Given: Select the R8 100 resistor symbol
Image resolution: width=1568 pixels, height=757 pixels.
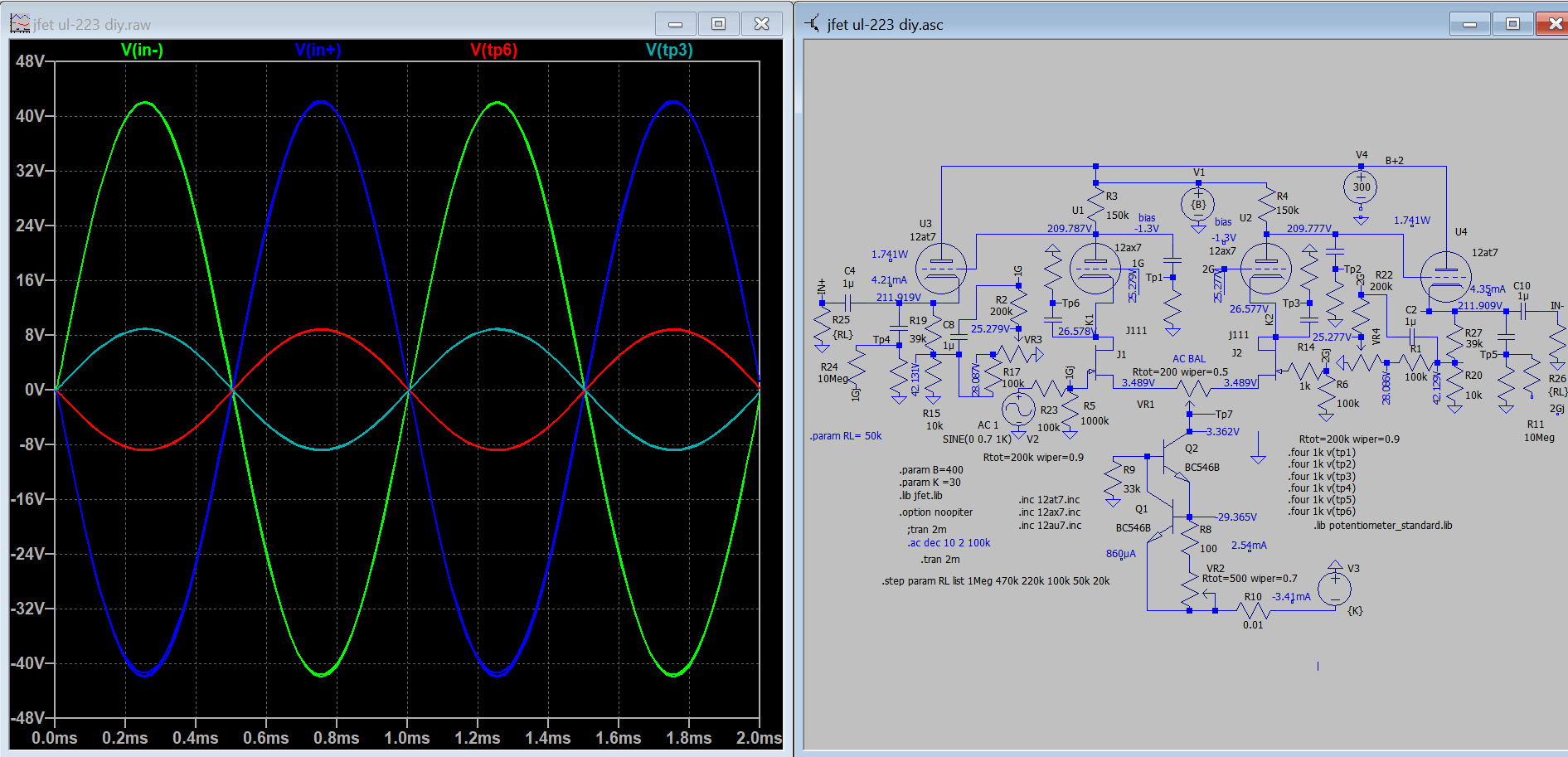Looking at the screenshot, I should 1190,539.
